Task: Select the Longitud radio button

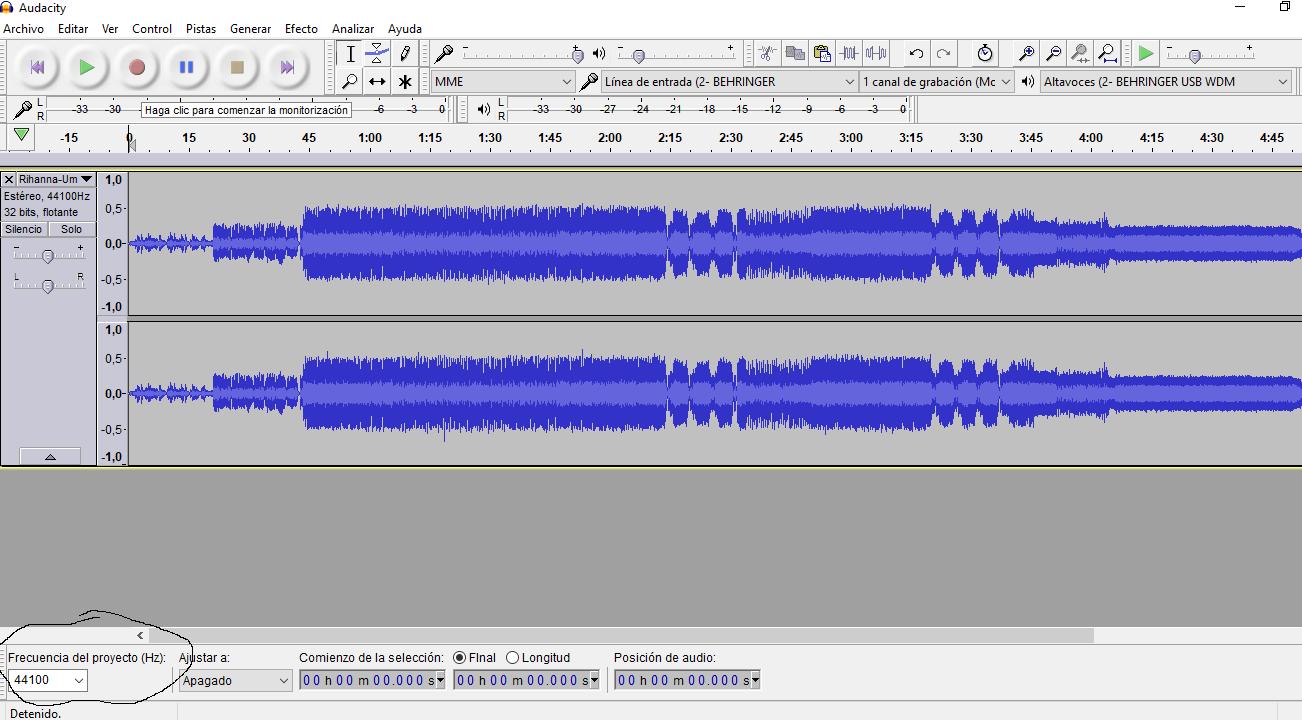Action: (513, 657)
